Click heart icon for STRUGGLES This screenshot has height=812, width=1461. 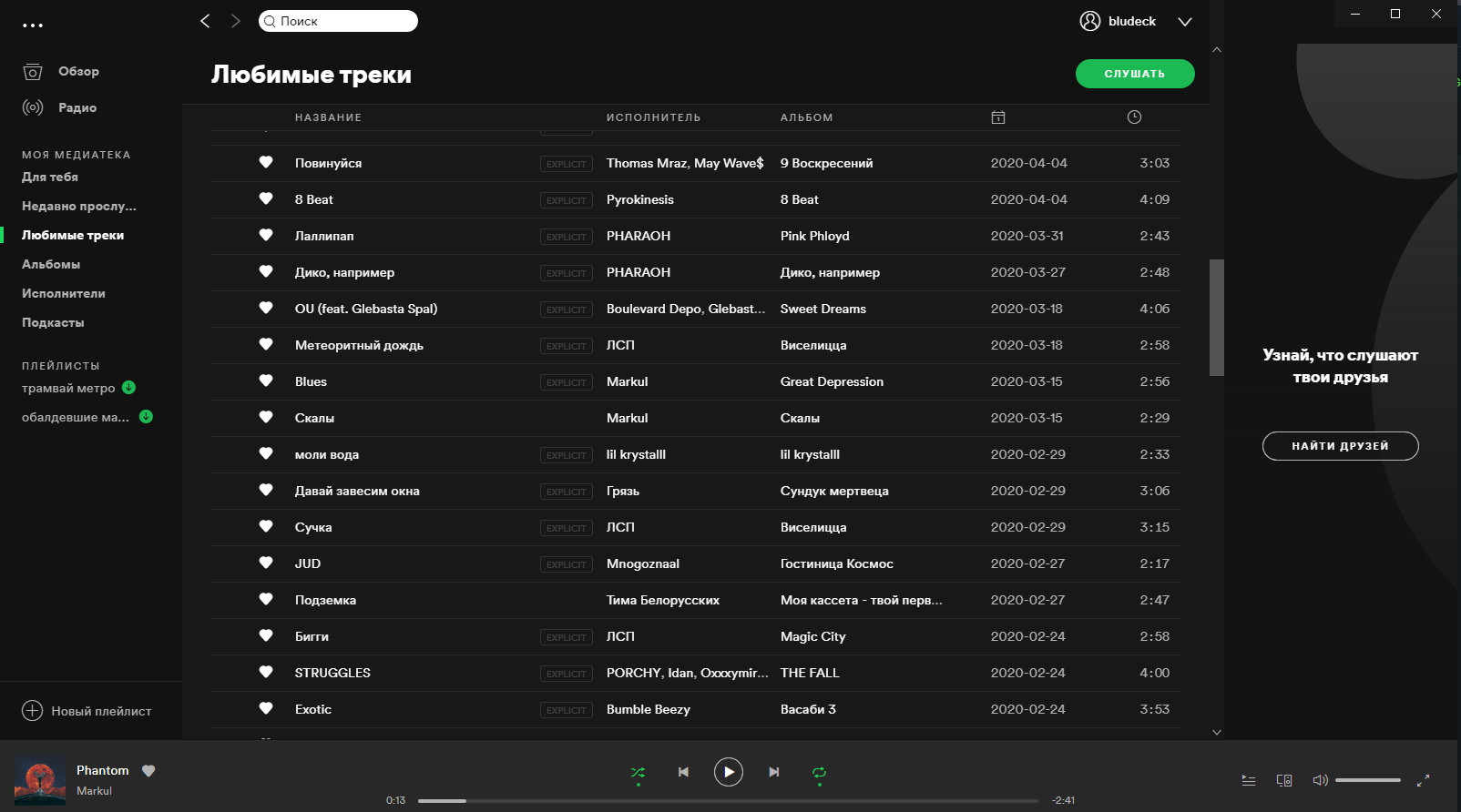click(266, 672)
